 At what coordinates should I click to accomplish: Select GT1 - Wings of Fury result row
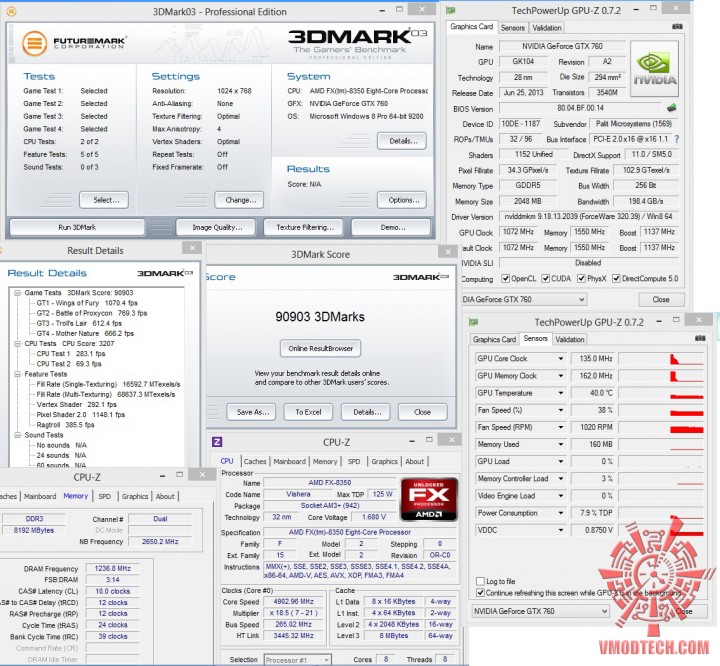(87, 303)
